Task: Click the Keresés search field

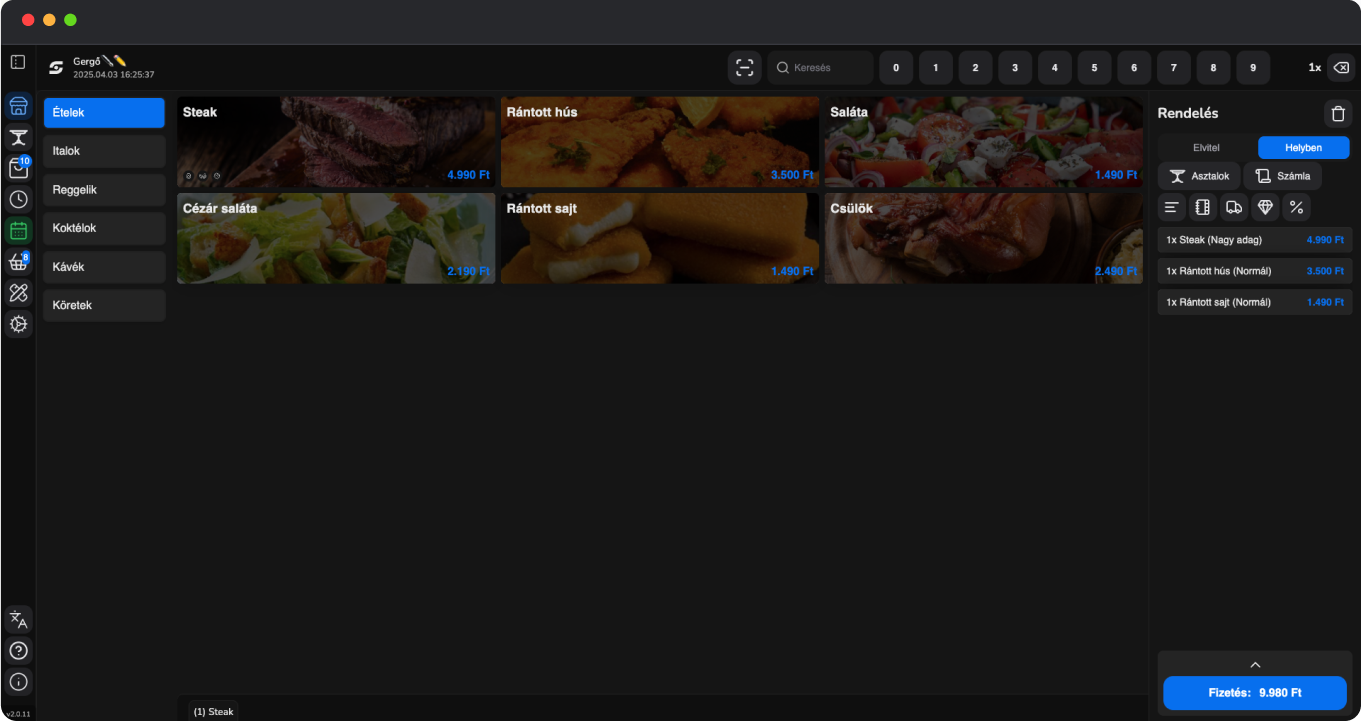Action: coord(820,68)
